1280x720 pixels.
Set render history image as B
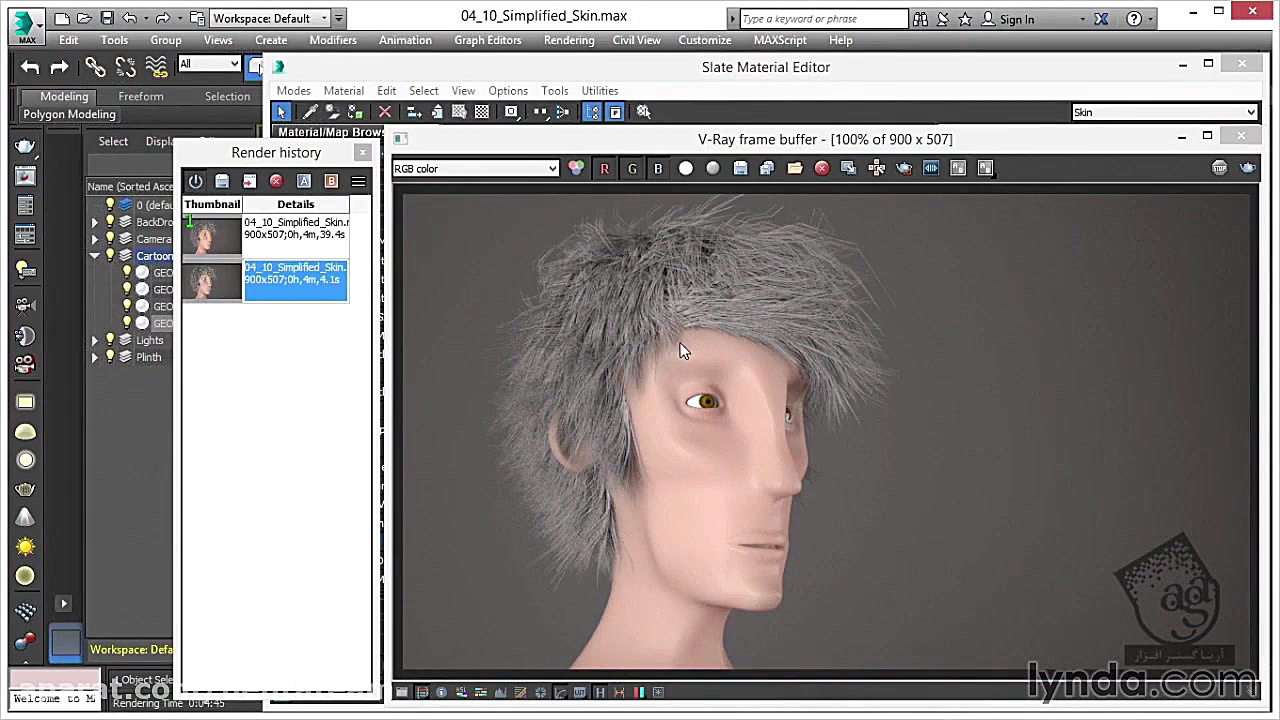[x=331, y=181]
